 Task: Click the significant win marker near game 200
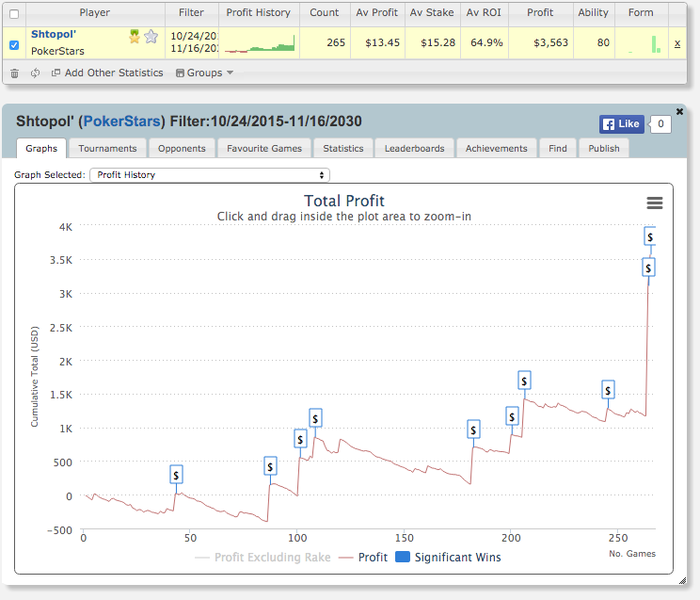pos(512,416)
